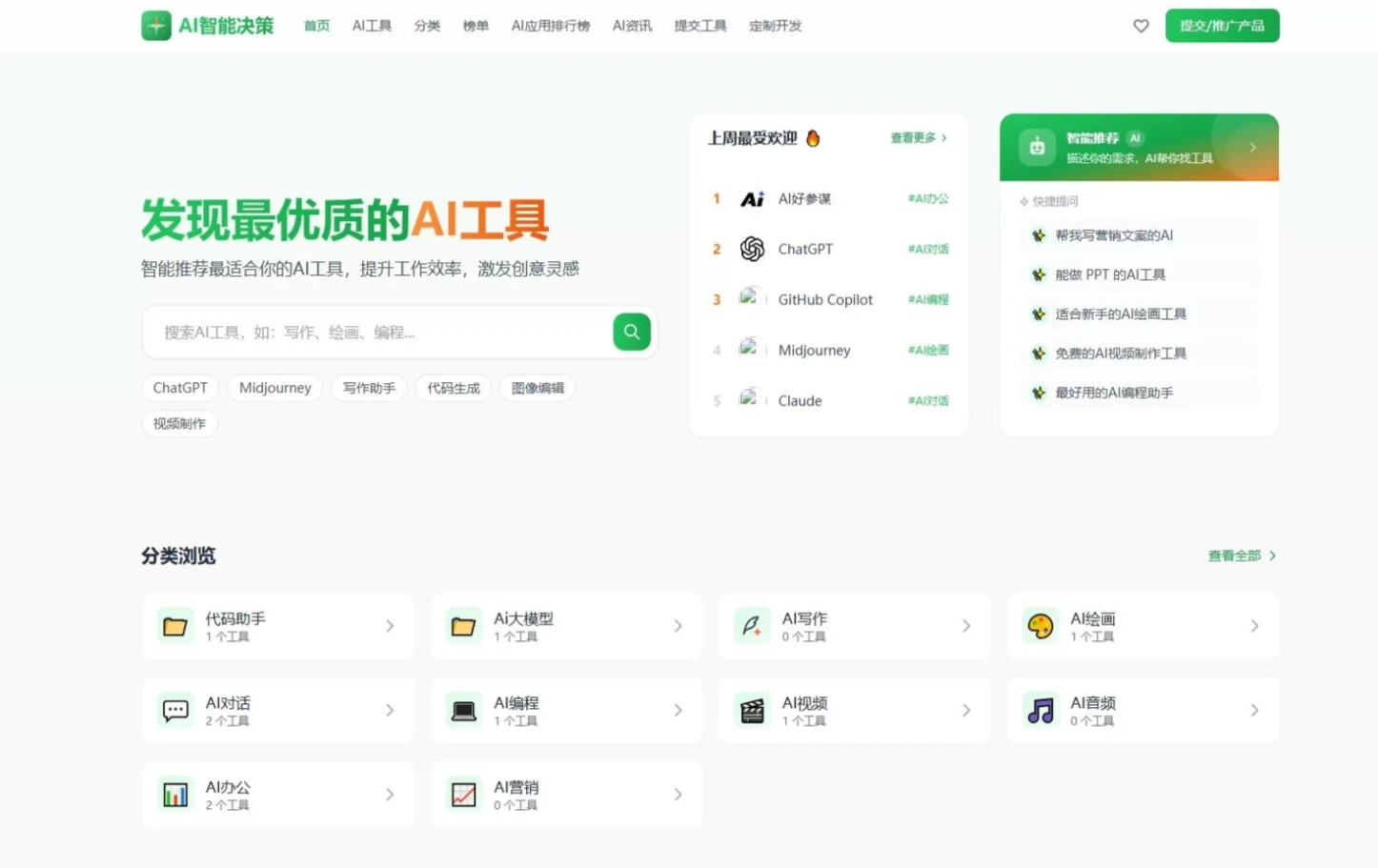Click the AI智能决策 site logo
The height and width of the screenshot is (868, 1378).
[x=206, y=26]
